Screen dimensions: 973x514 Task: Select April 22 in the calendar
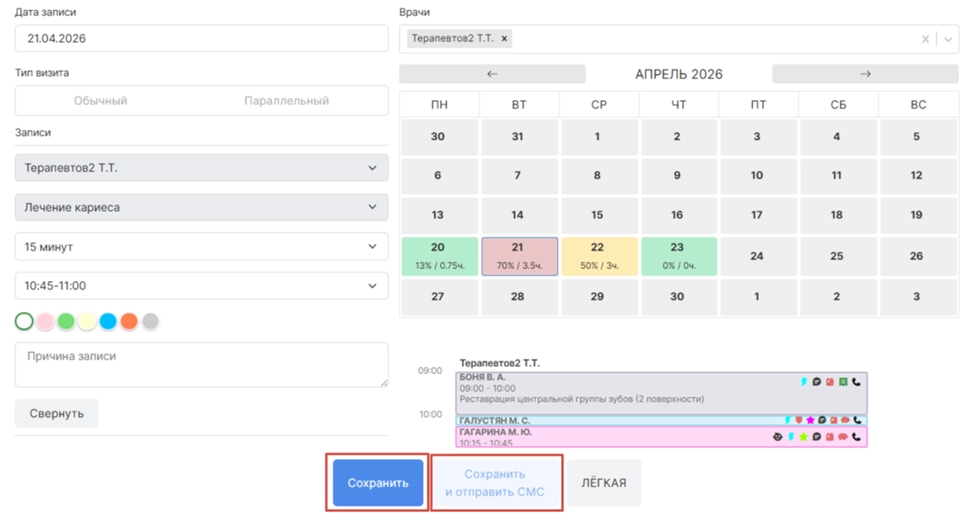pyautogui.click(x=597, y=255)
